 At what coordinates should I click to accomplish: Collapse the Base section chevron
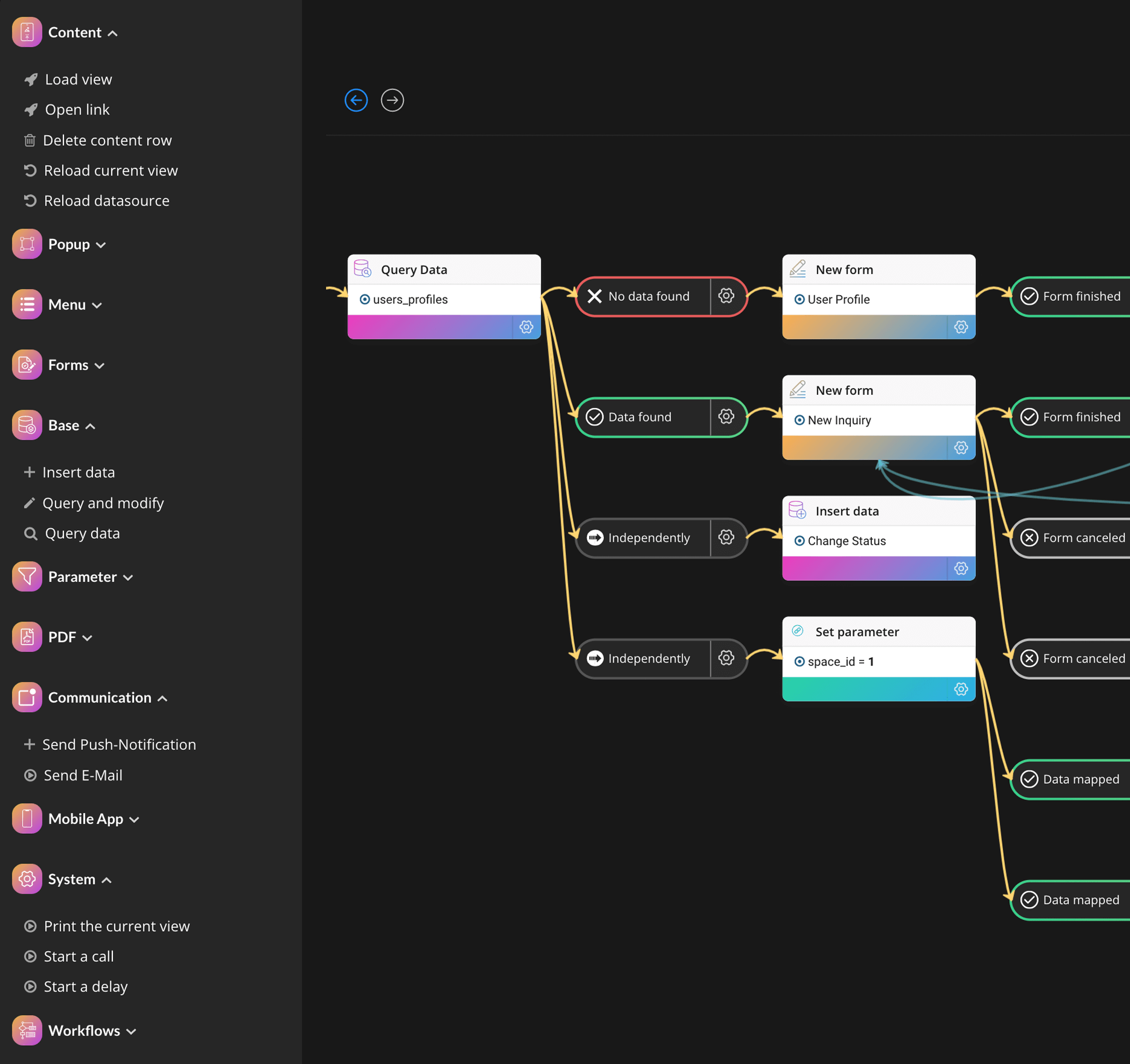click(91, 425)
